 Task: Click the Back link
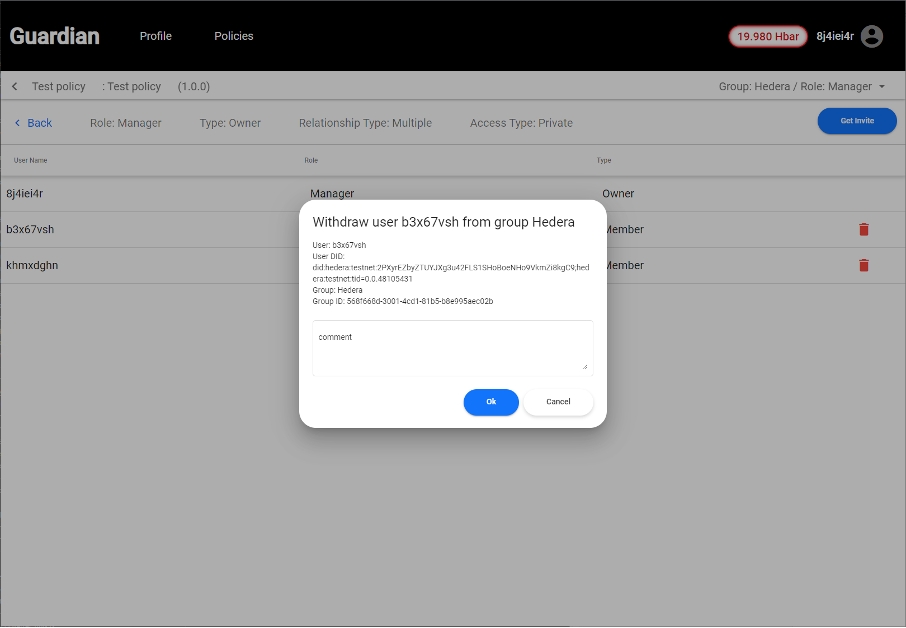pyautogui.click(x=33, y=123)
